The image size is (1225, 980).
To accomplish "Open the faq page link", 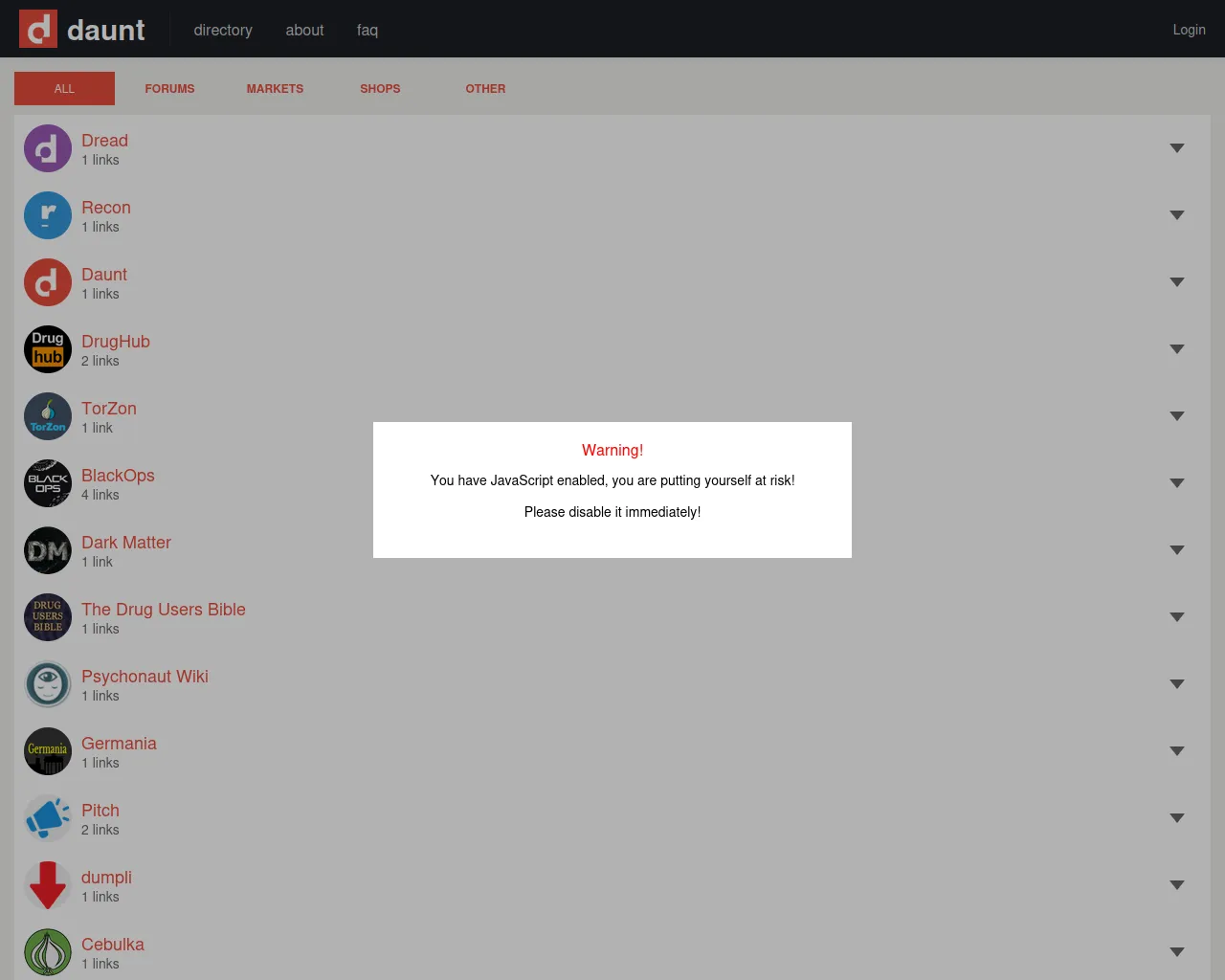I will pyautogui.click(x=367, y=30).
